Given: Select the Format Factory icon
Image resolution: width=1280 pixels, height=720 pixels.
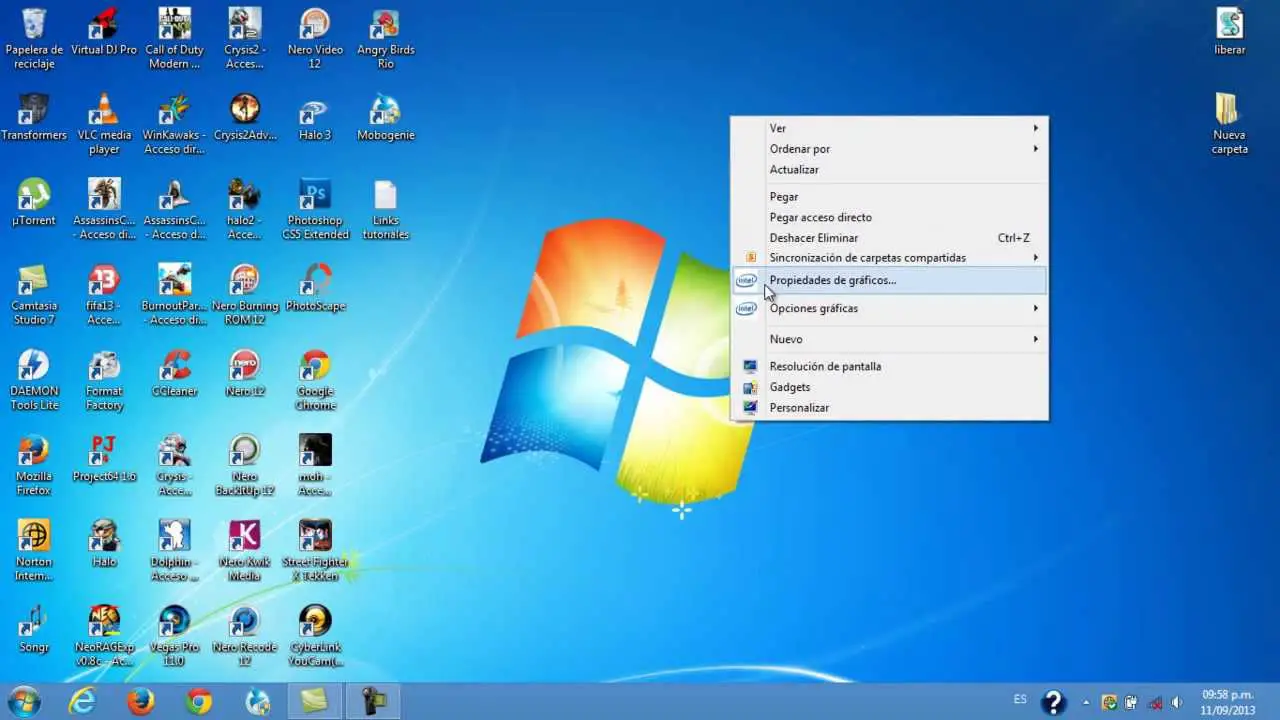Looking at the screenshot, I should coord(104,381).
